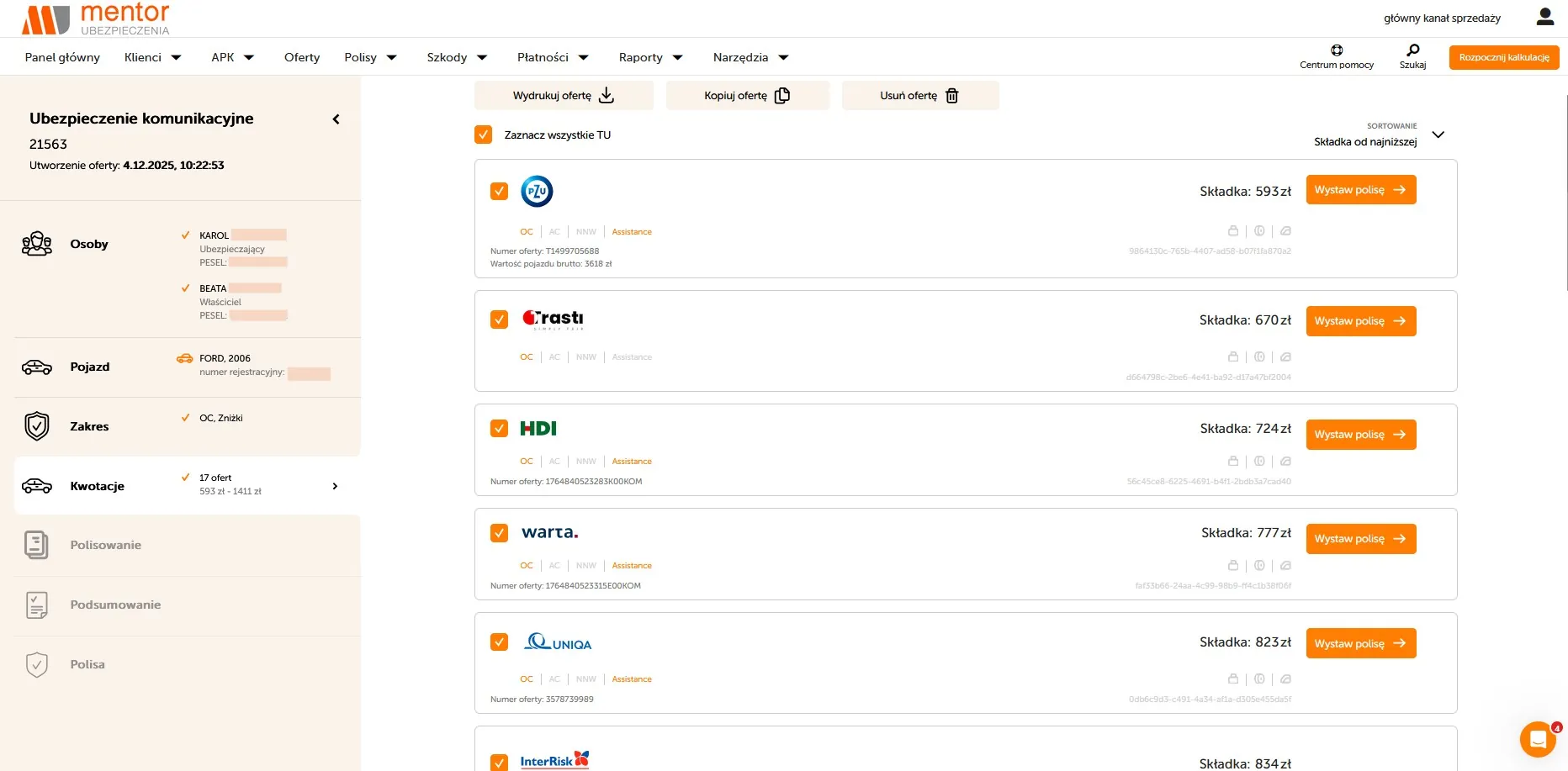Click the Osoby people icon in sidebar
Viewport: 1568px width, 771px height.
37,244
